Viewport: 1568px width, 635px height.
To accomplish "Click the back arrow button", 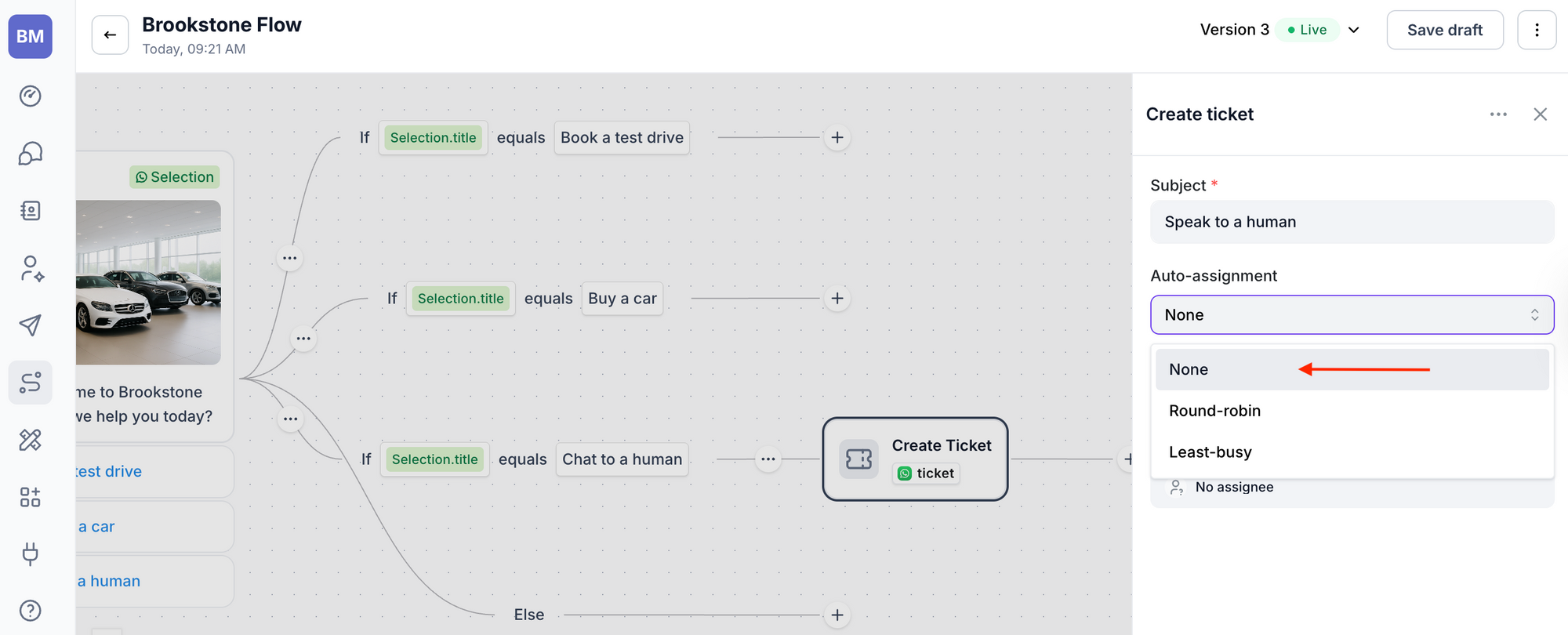I will point(110,35).
